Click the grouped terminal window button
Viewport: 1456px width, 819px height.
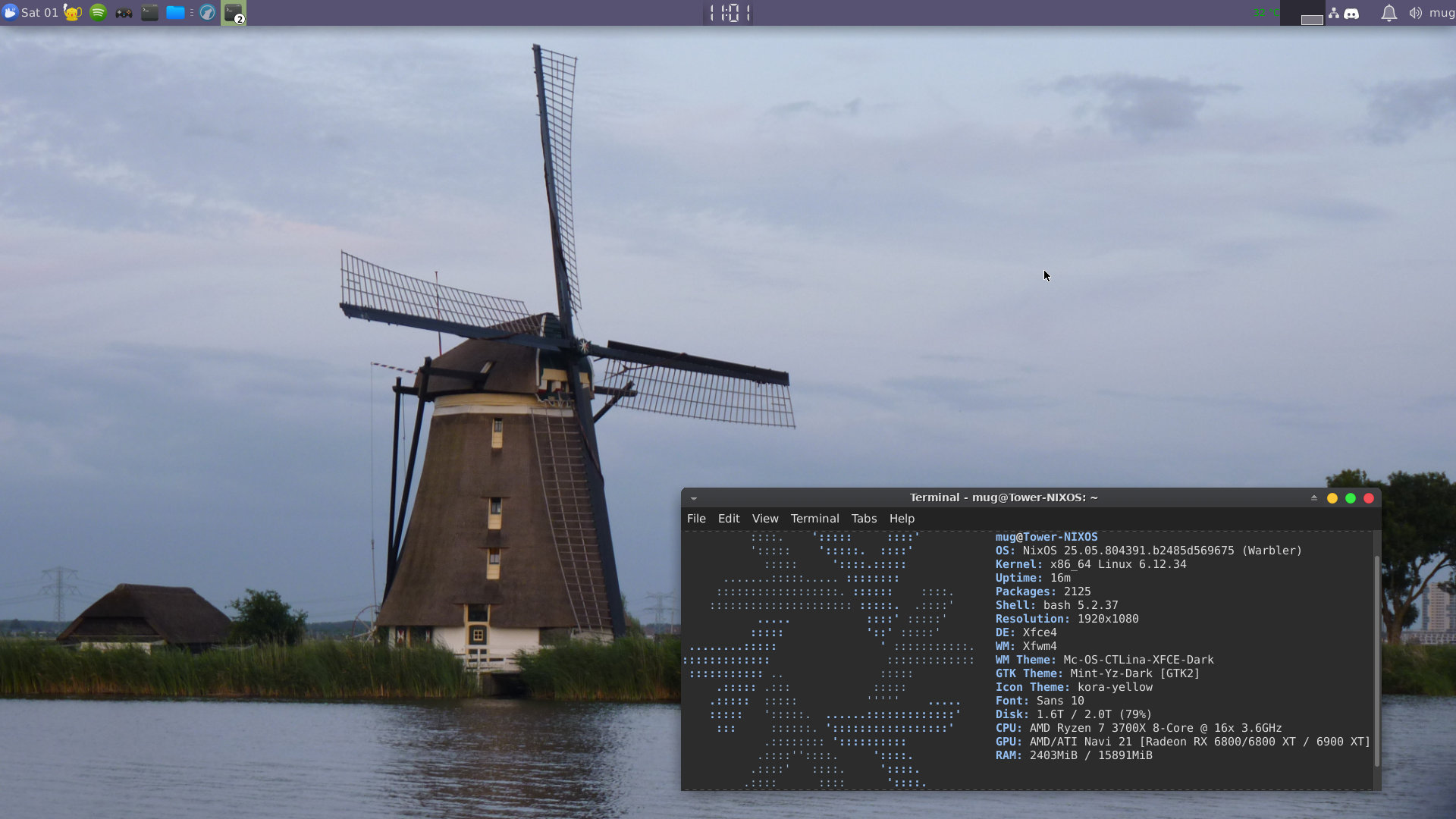(x=234, y=13)
